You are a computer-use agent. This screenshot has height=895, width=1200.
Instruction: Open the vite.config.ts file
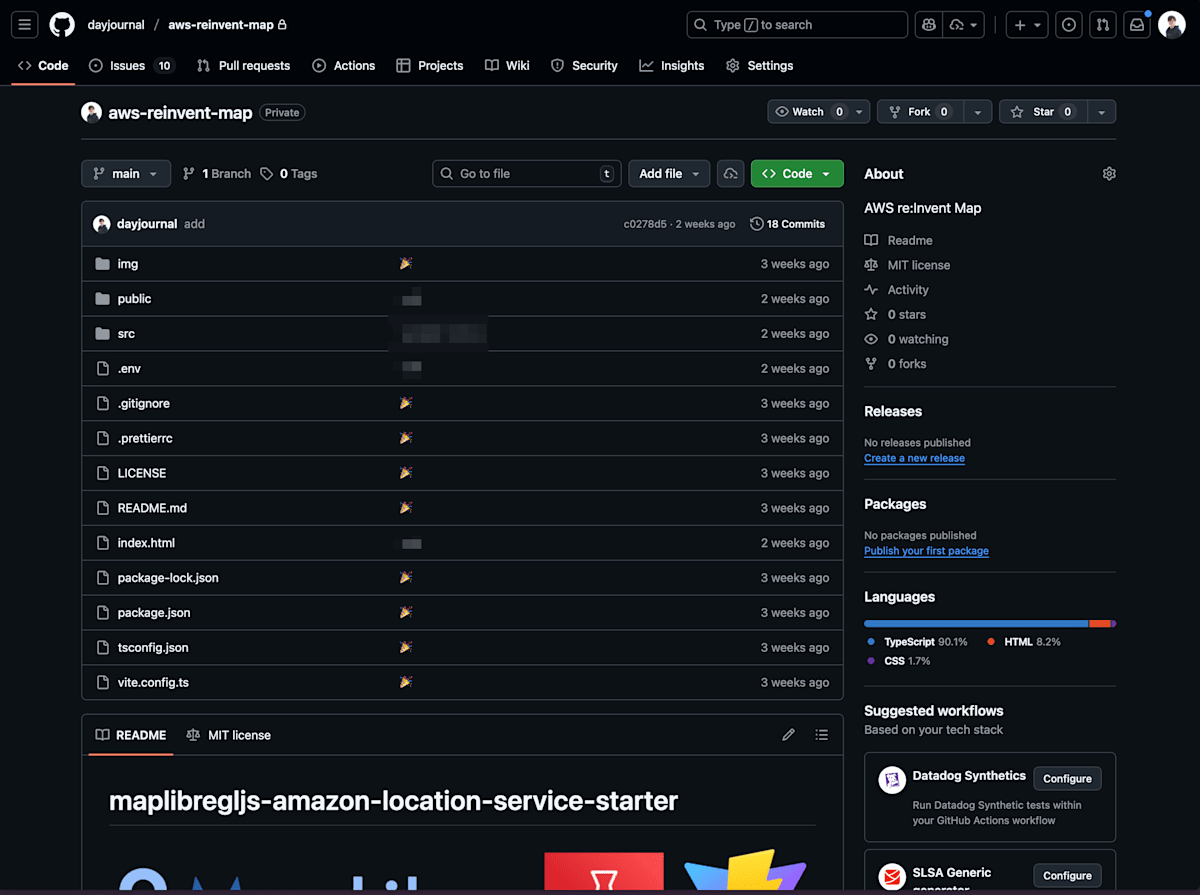tap(153, 683)
